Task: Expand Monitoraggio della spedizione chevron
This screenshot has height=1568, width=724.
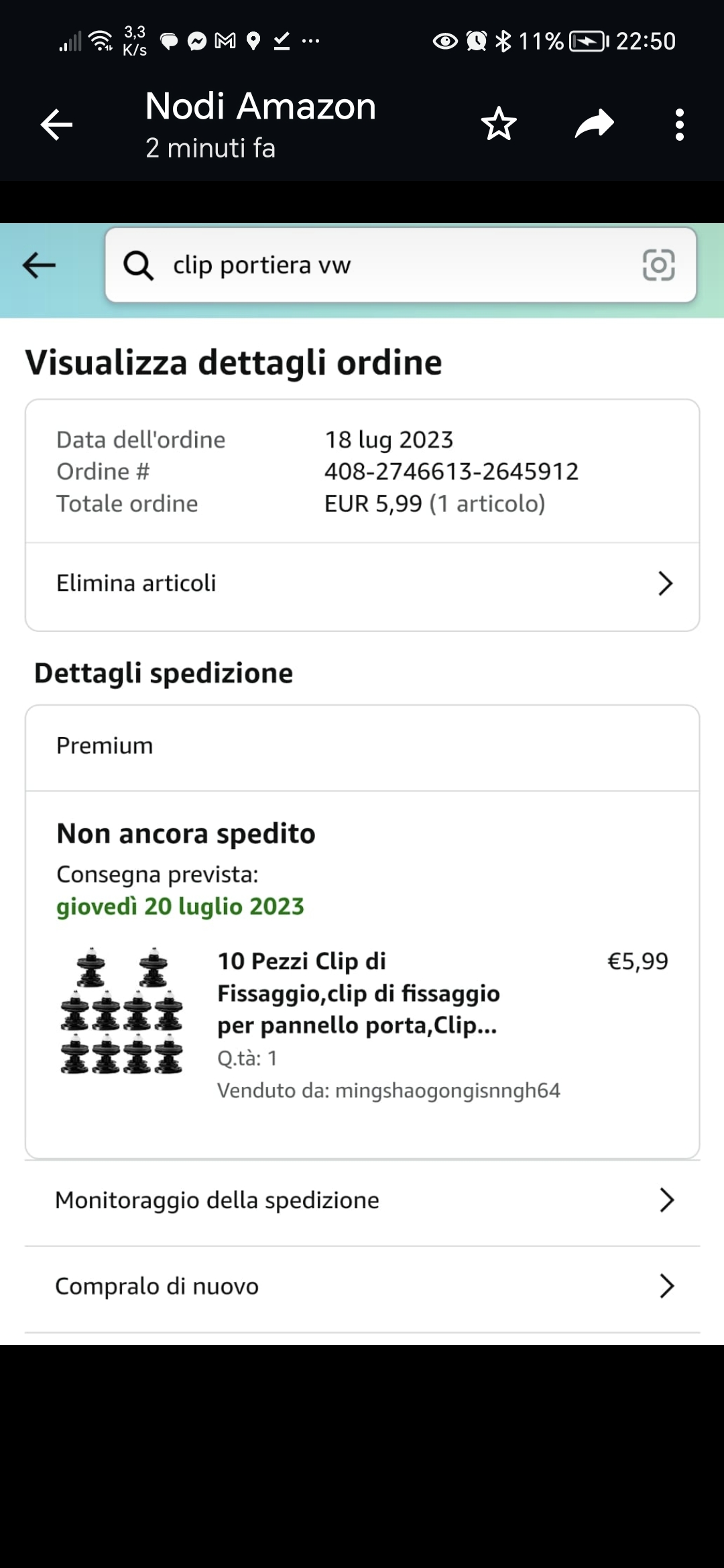Action: tap(666, 1200)
